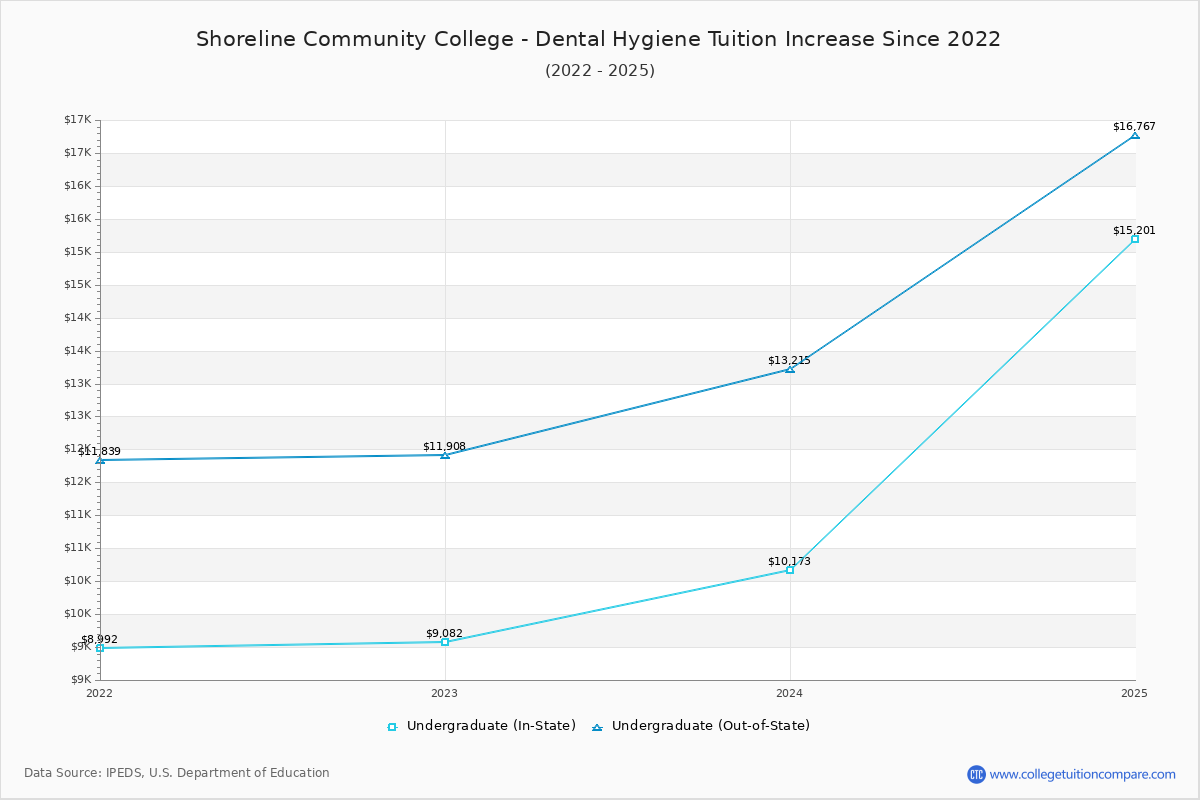This screenshot has width=1200, height=800.
Task: Select the $10,173 in-state 2024 data point
Action: coord(790,570)
